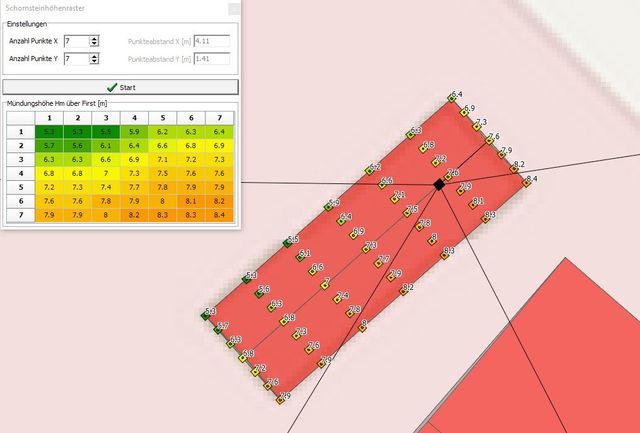Select table row header 7
The height and width of the screenshot is (433, 640).
point(21,215)
